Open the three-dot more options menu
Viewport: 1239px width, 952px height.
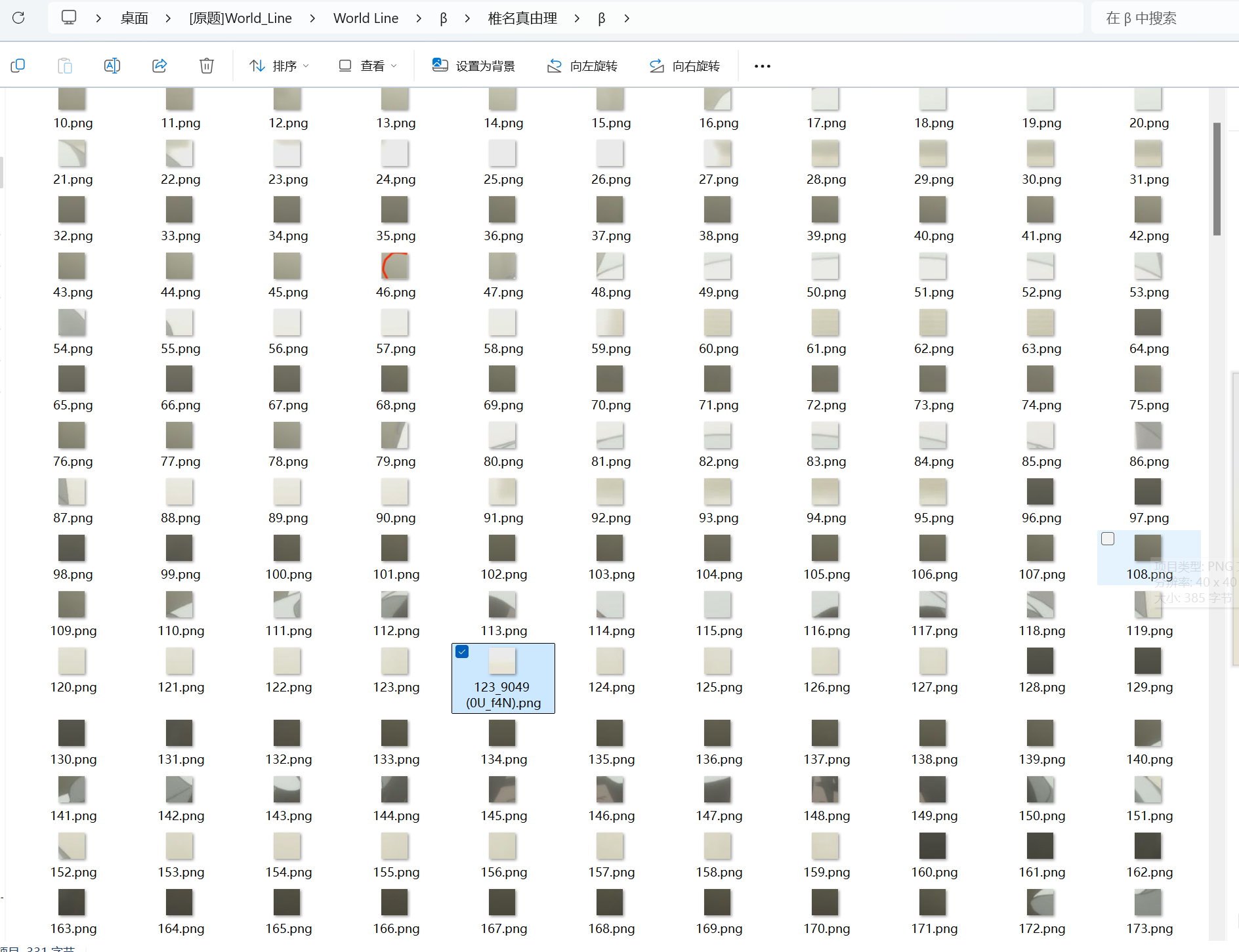point(763,66)
